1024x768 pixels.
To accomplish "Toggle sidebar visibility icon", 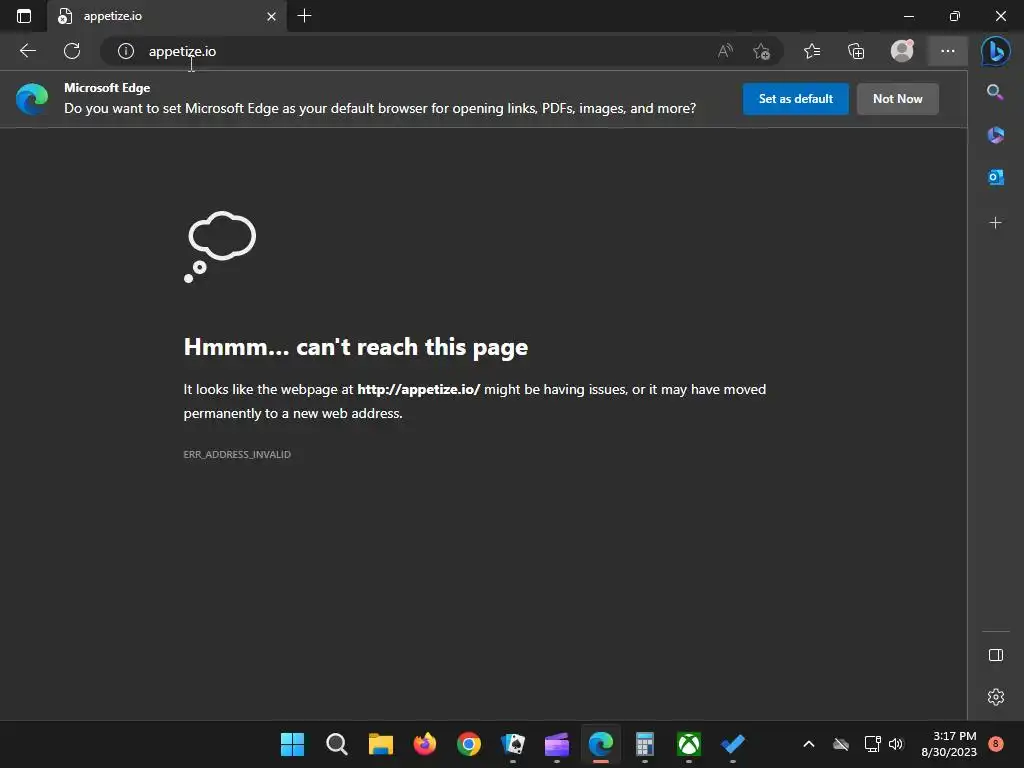I will coord(995,655).
